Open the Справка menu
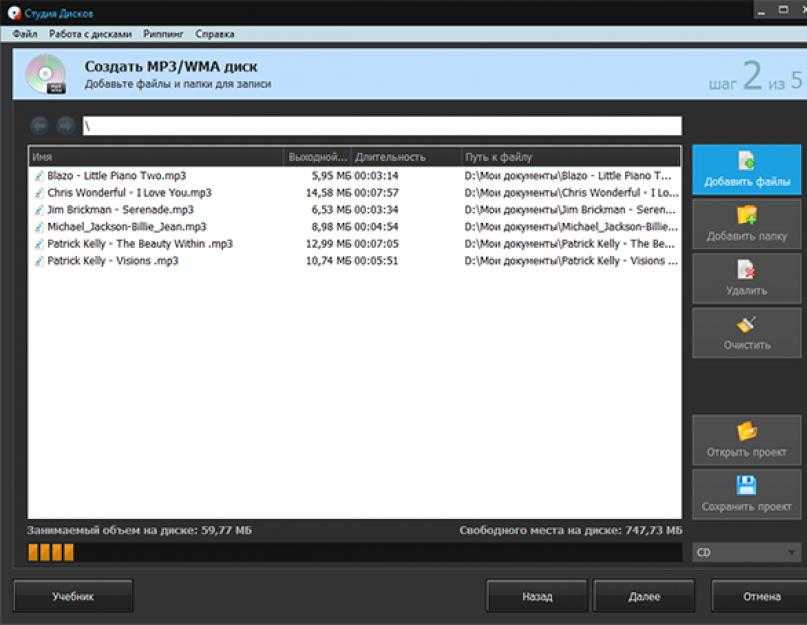The height and width of the screenshot is (625, 807). click(215, 34)
